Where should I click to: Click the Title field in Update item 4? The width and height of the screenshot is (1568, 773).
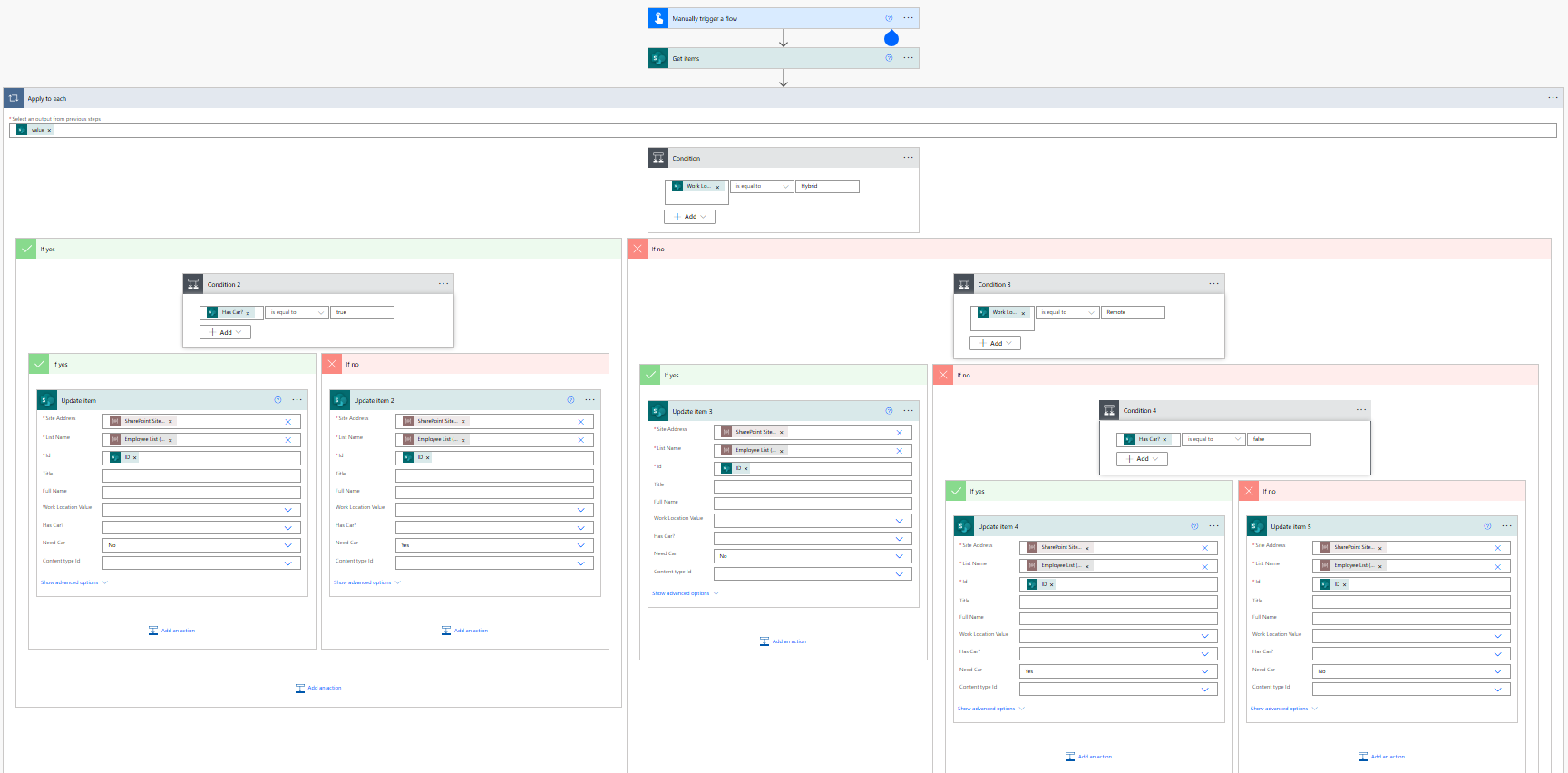tap(1117, 602)
